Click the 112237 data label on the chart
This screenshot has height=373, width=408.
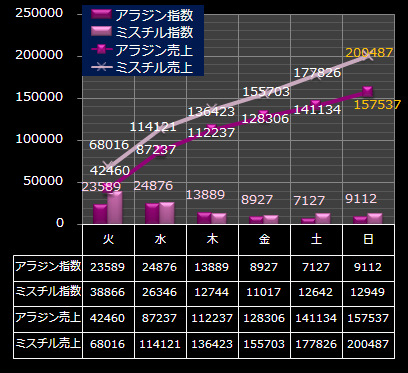pos(211,133)
